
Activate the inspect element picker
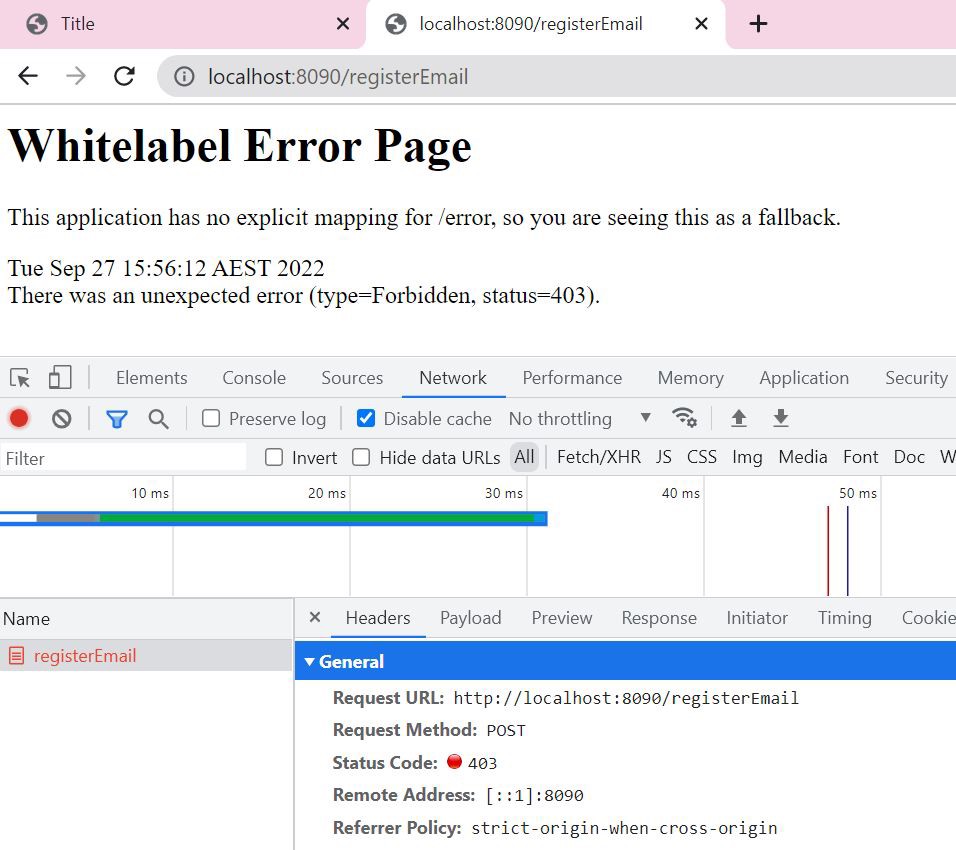click(x=20, y=378)
